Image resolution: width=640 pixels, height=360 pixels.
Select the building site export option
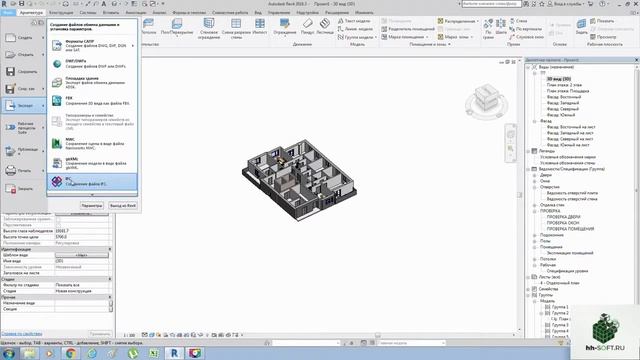point(92,82)
